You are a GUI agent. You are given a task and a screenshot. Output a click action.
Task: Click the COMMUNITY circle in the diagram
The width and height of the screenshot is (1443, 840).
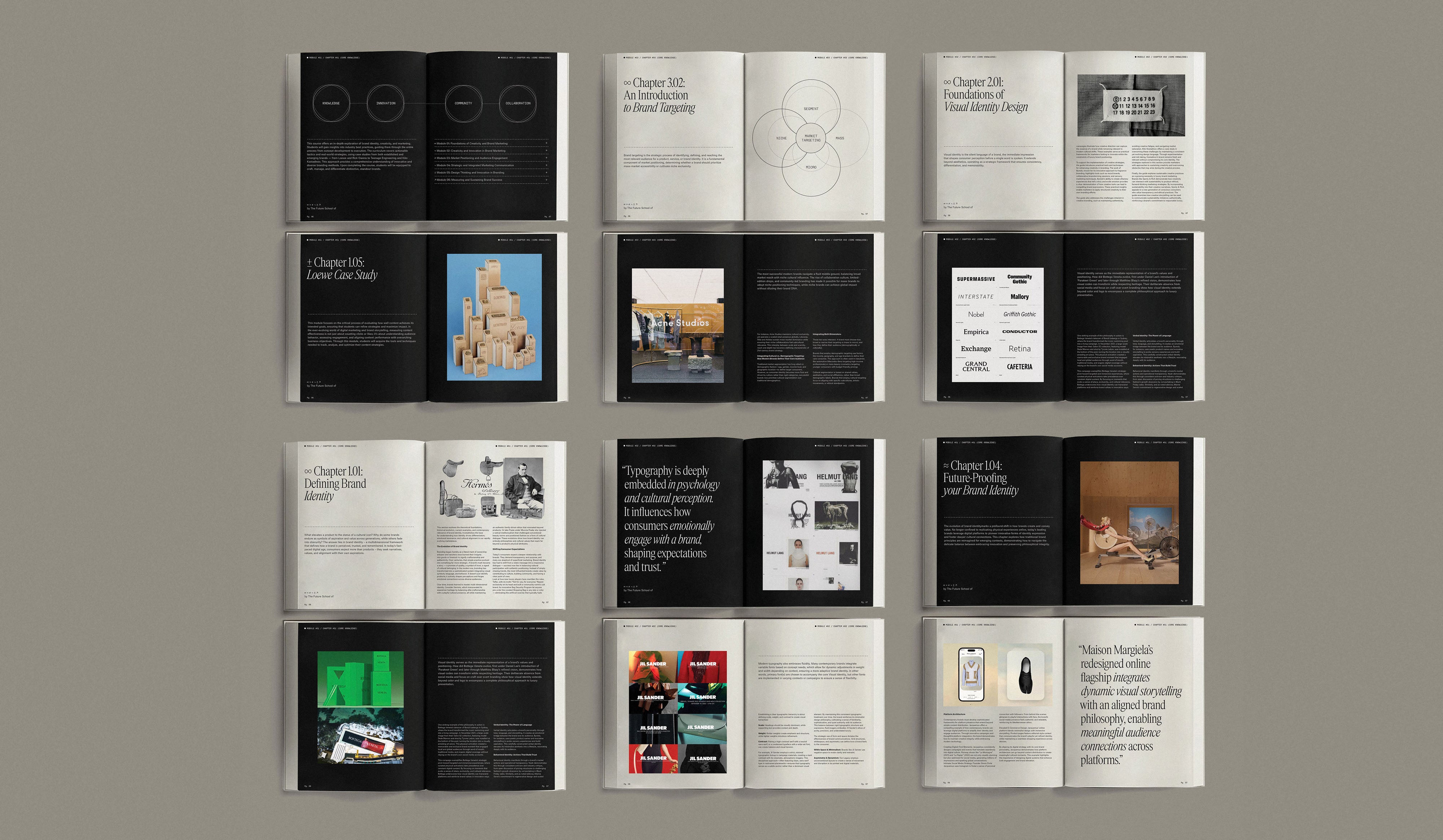click(463, 104)
